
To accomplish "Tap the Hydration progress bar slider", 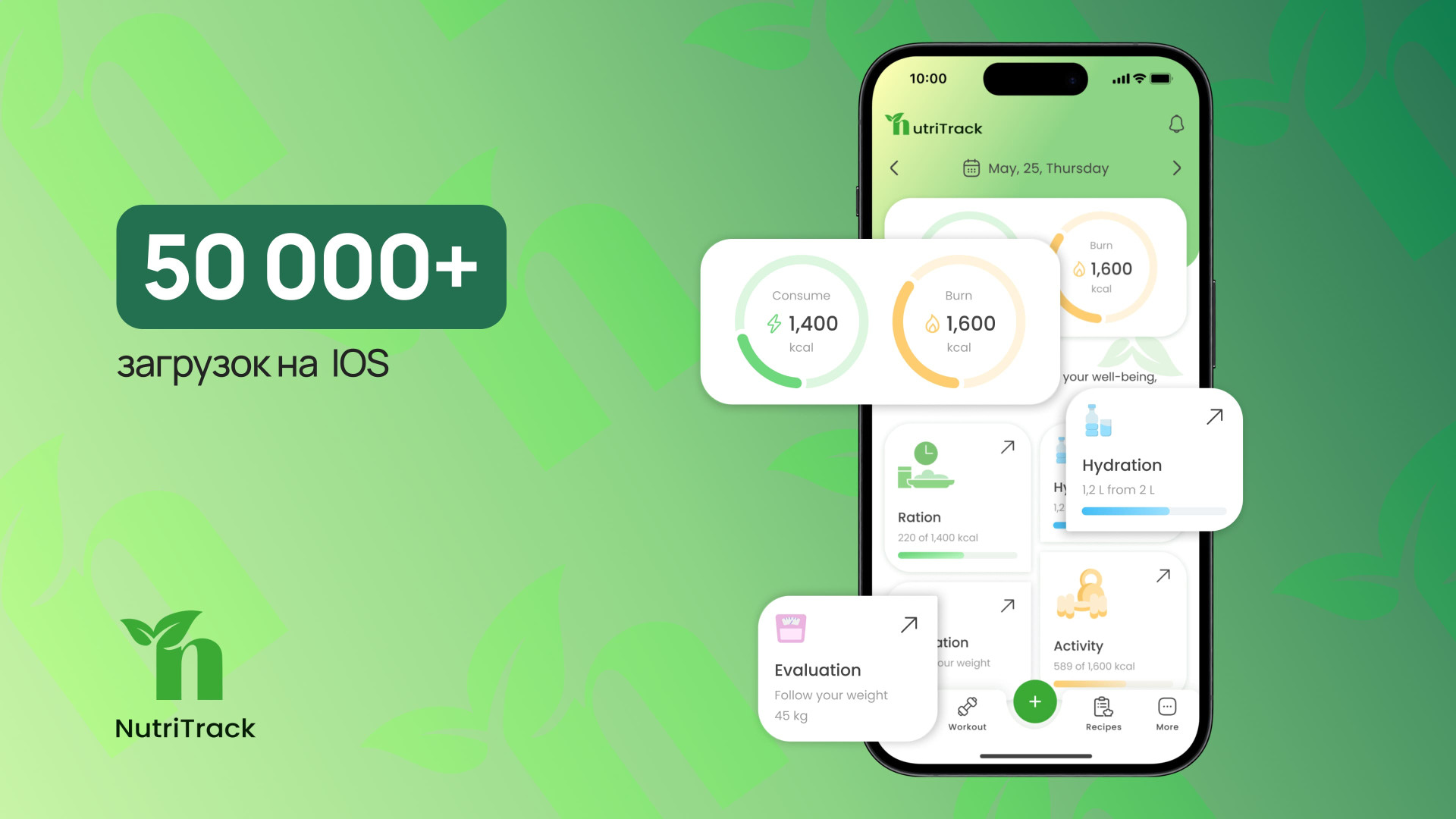I will [1155, 510].
